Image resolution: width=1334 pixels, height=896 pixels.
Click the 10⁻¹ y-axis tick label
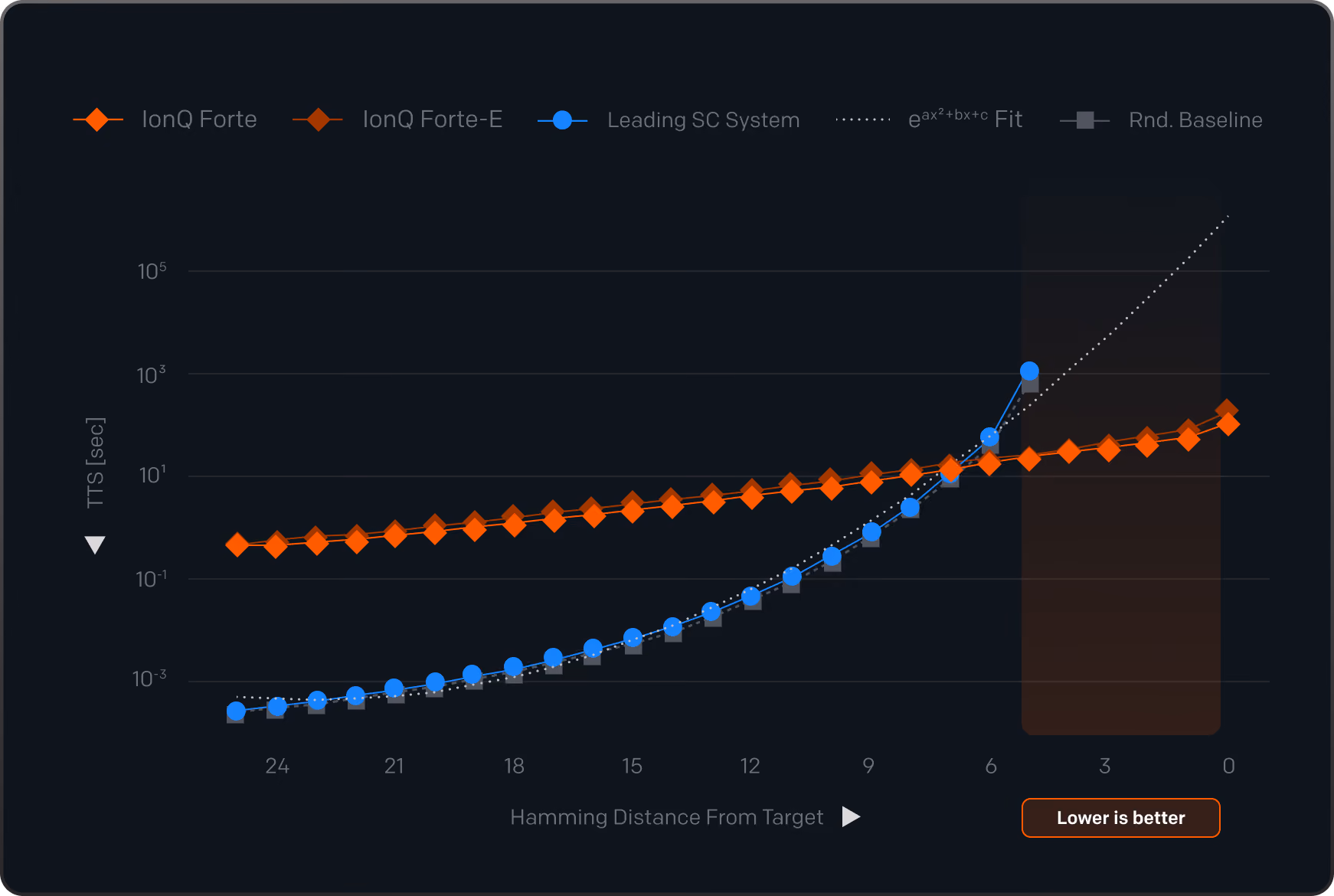tap(152, 579)
